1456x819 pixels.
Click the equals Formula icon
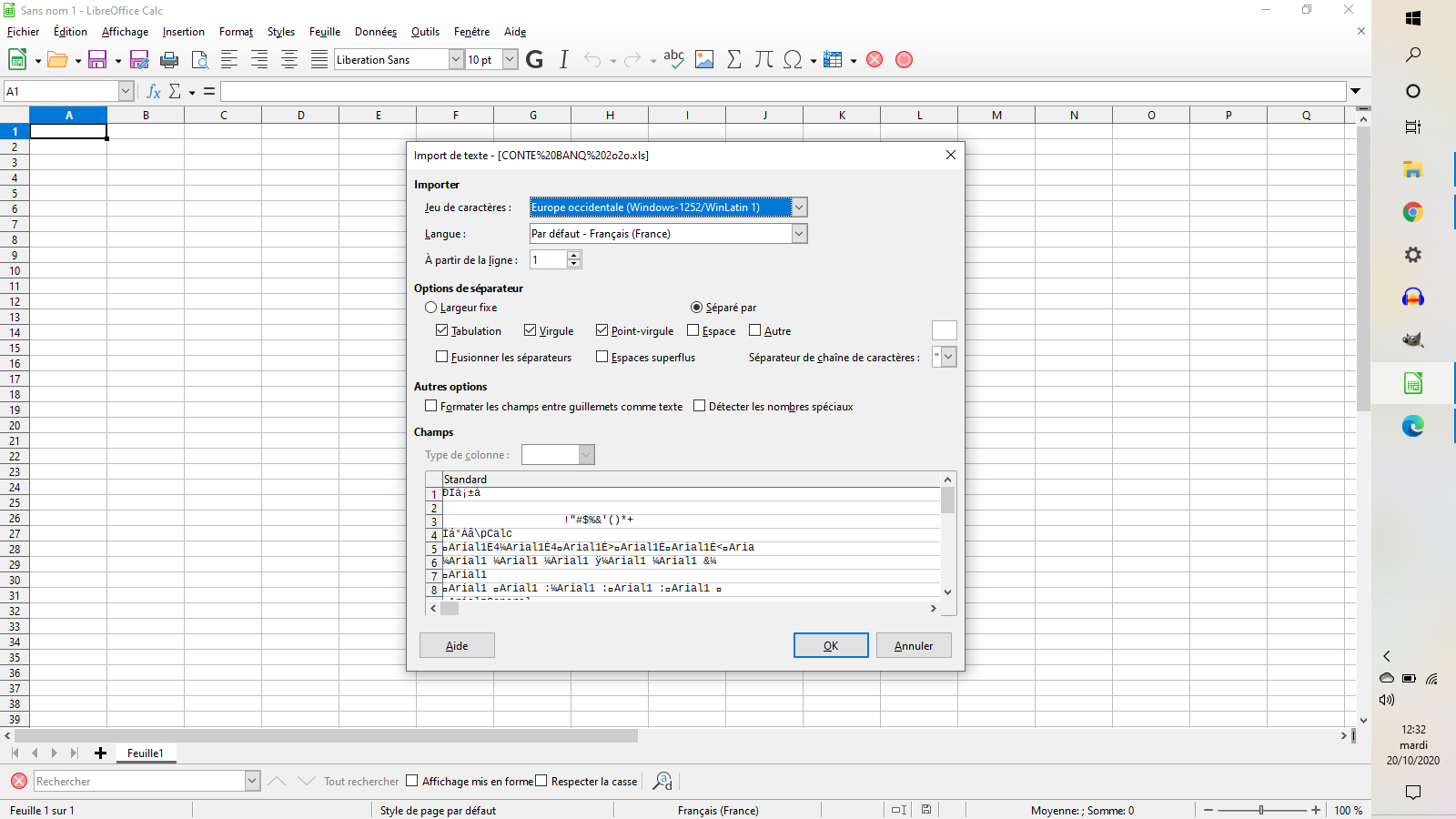[x=209, y=91]
